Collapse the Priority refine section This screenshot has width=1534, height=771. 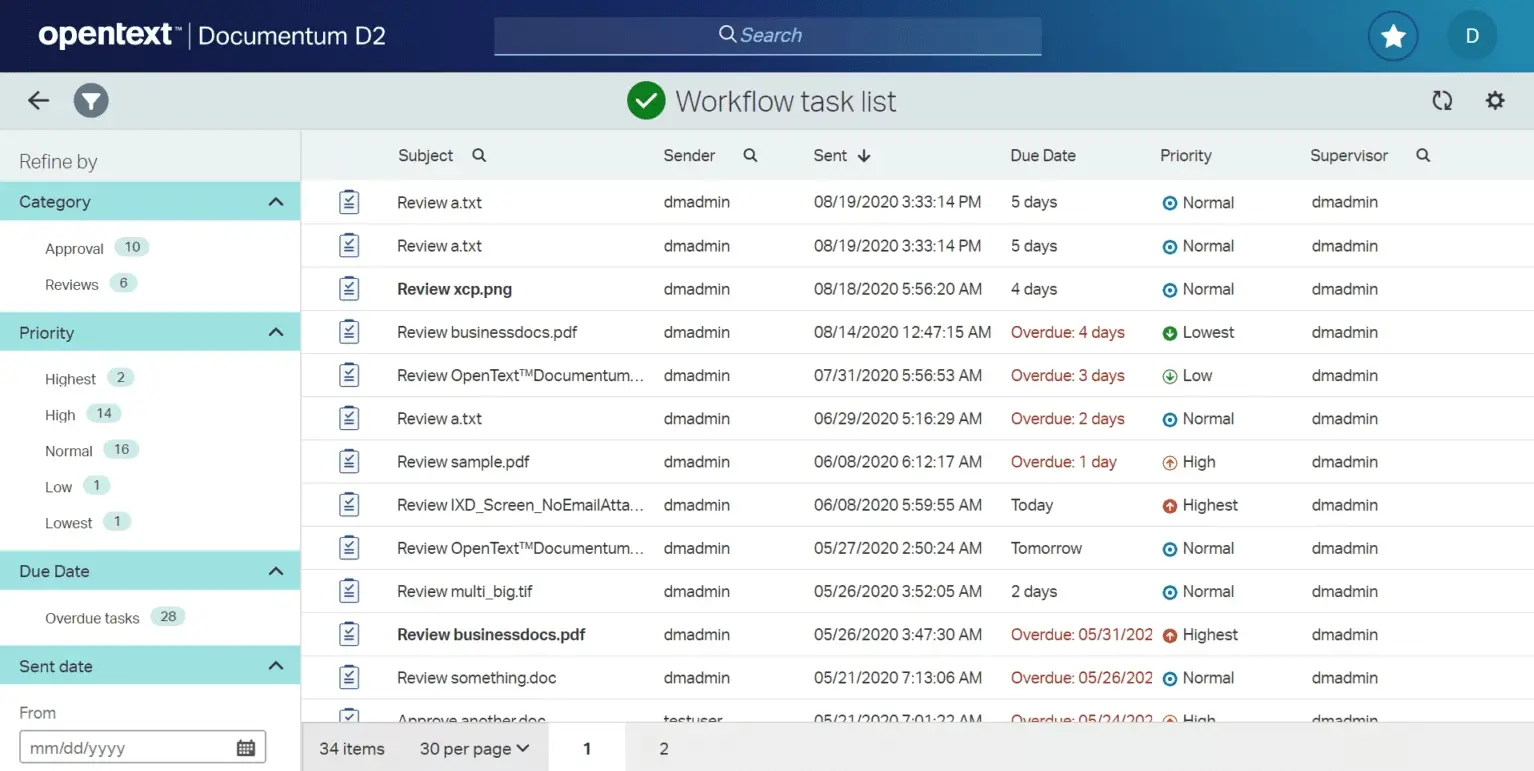click(x=276, y=333)
